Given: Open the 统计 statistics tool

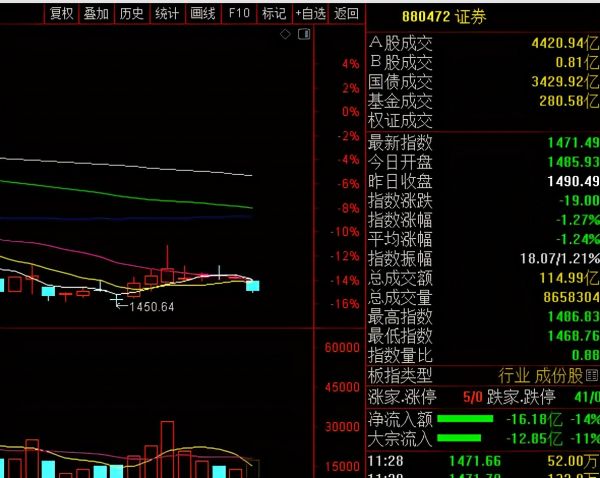Looking at the screenshot, I should 167,13.
